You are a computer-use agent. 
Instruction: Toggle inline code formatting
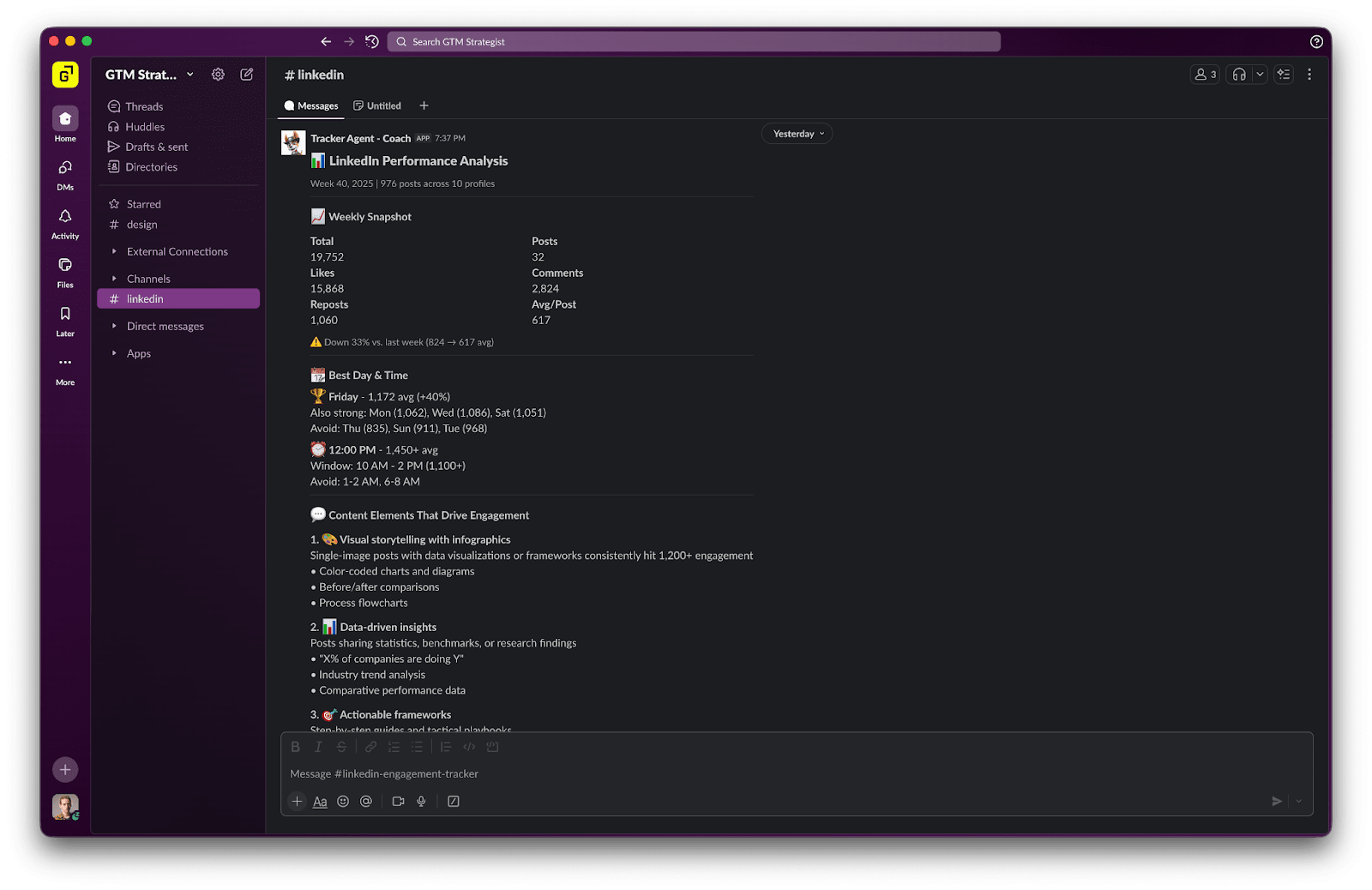(469, 747)
